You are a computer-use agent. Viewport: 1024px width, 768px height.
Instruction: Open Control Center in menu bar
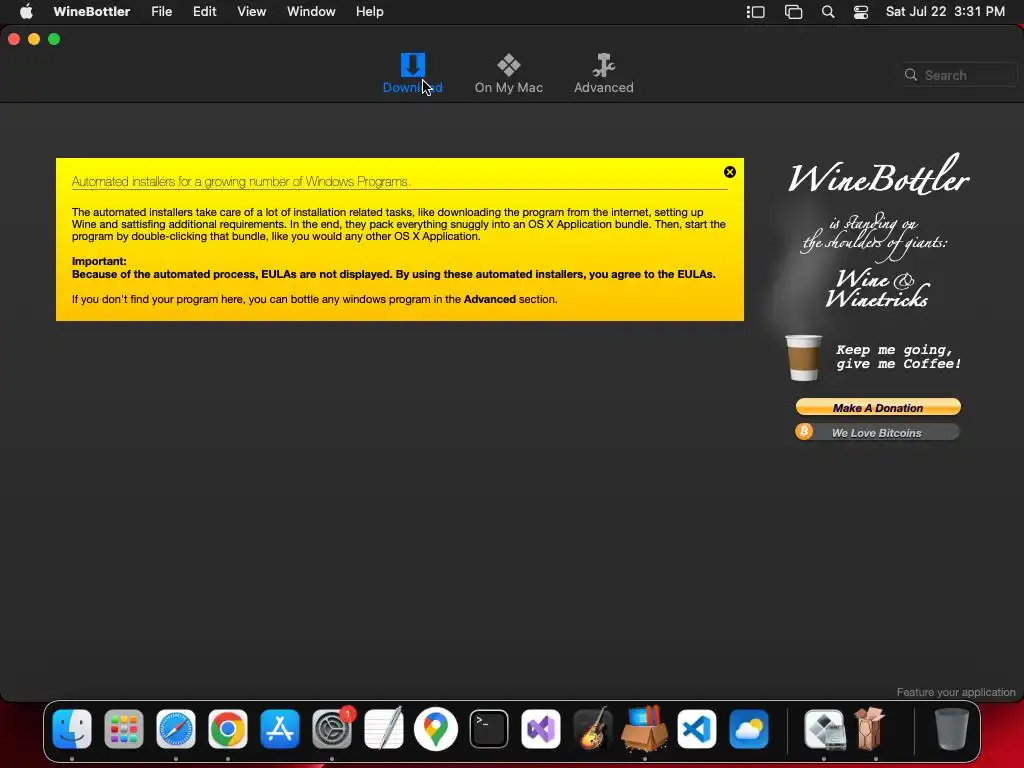[861, 12]
